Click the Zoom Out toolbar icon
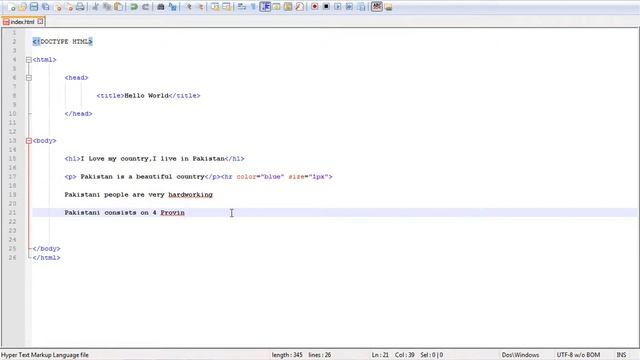640x360 pixels. [x=200, y=7]
